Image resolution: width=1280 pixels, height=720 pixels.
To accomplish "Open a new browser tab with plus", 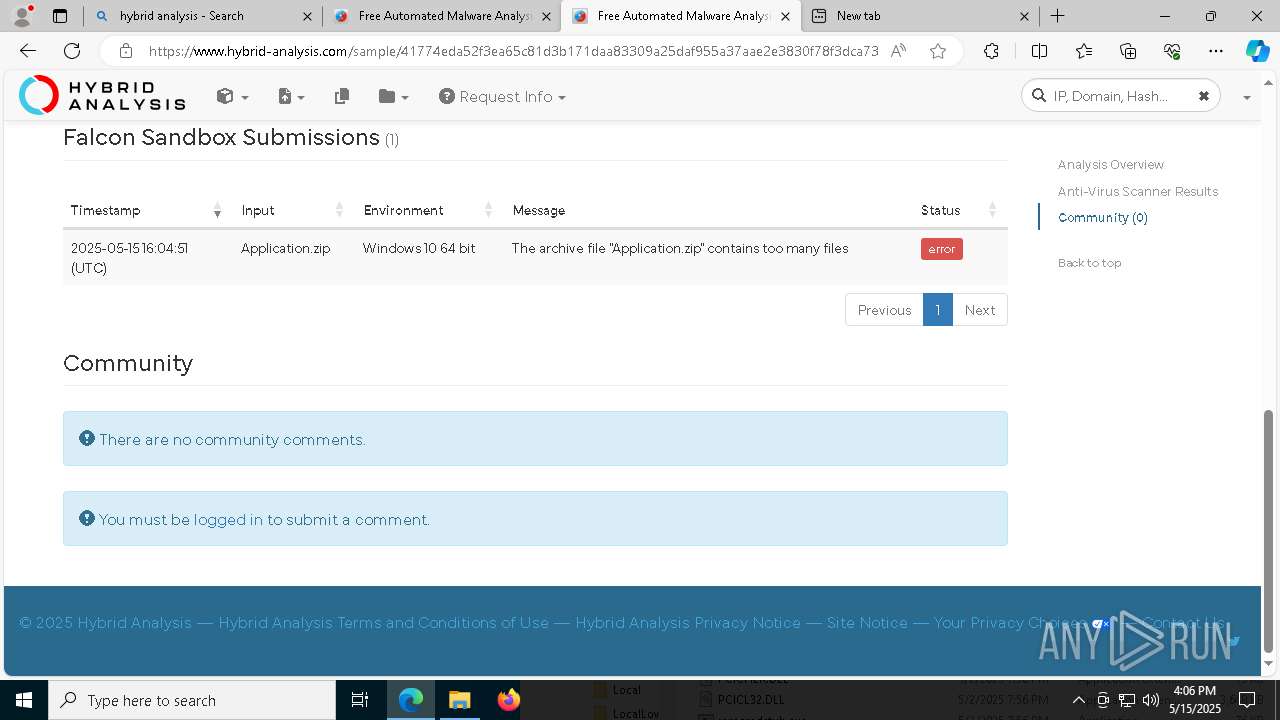I will [x=1057, y=16].
